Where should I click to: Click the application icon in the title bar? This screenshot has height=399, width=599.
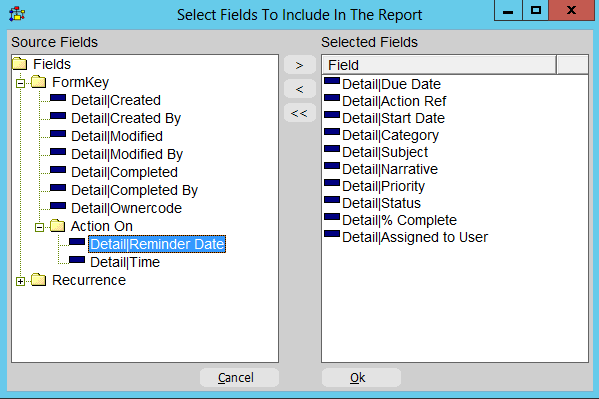(17, 15)
